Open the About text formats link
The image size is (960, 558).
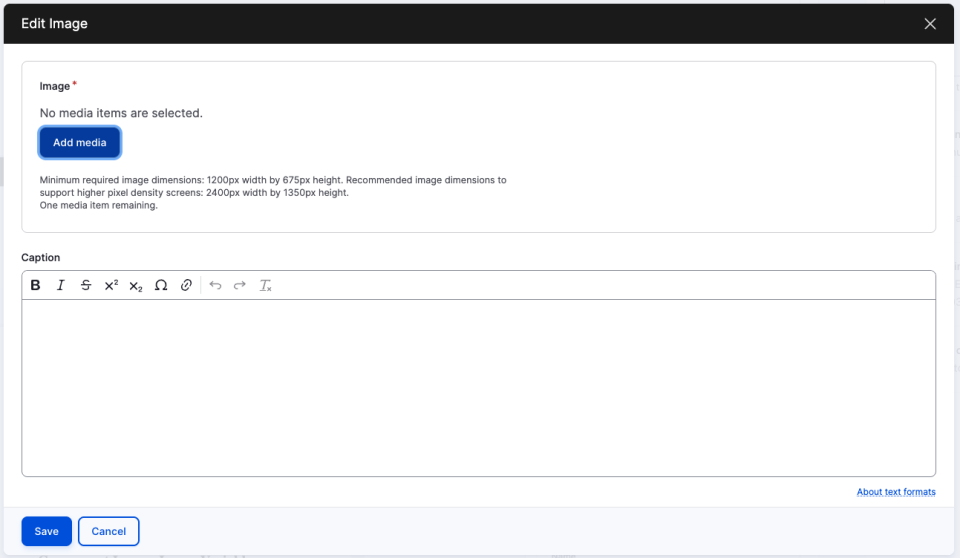point(896,492)
